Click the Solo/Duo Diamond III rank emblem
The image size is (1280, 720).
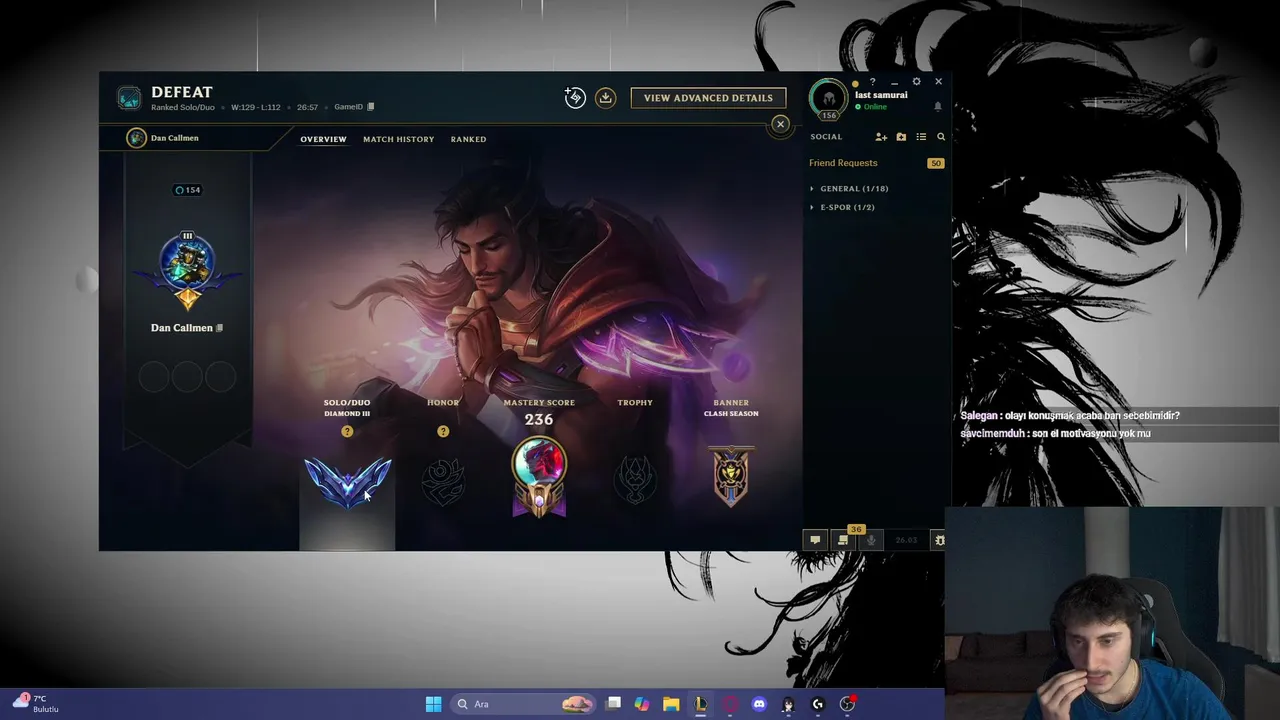(347, 481)
